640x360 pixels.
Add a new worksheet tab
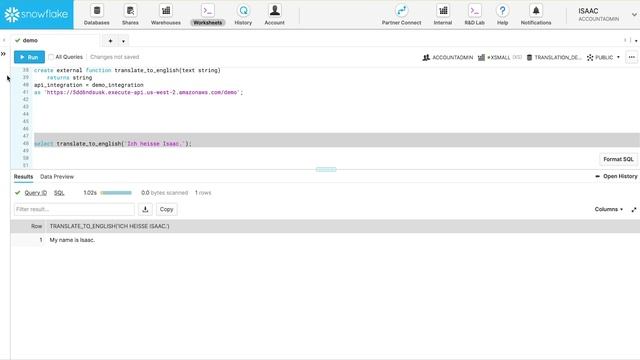(110, 41)
